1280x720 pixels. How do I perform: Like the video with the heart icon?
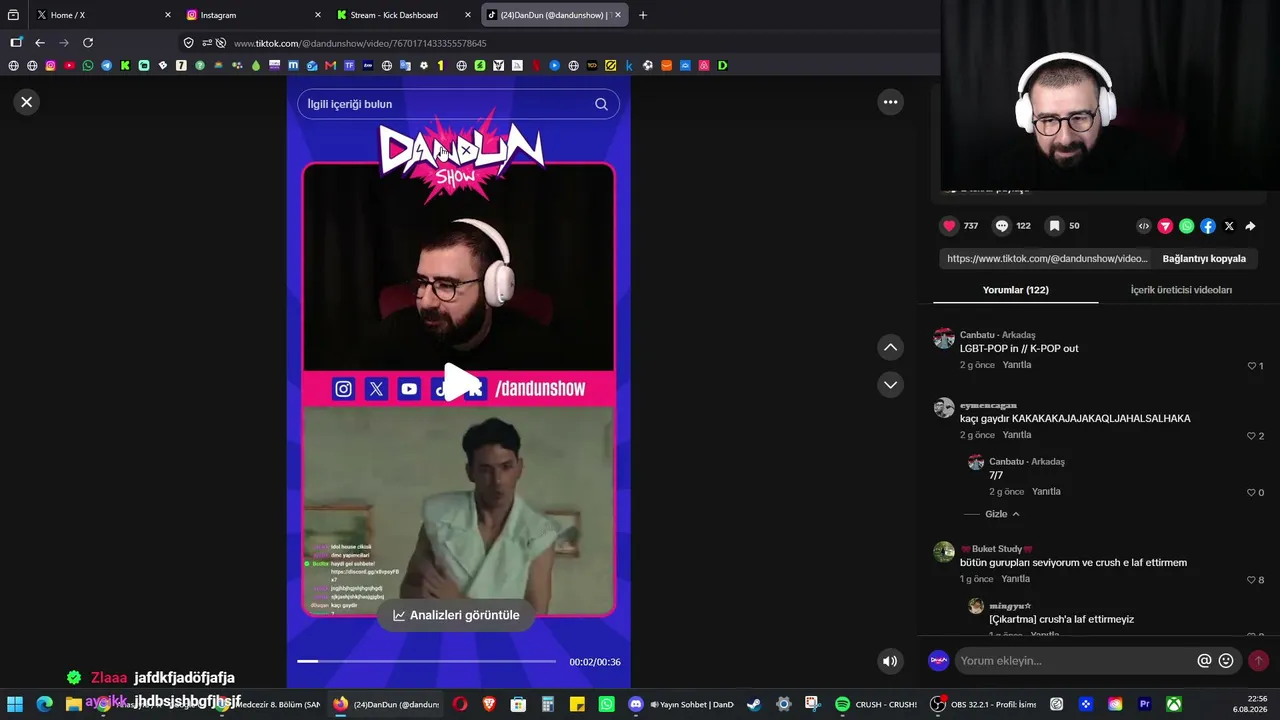pyautogui.click(x=950, y=226)
